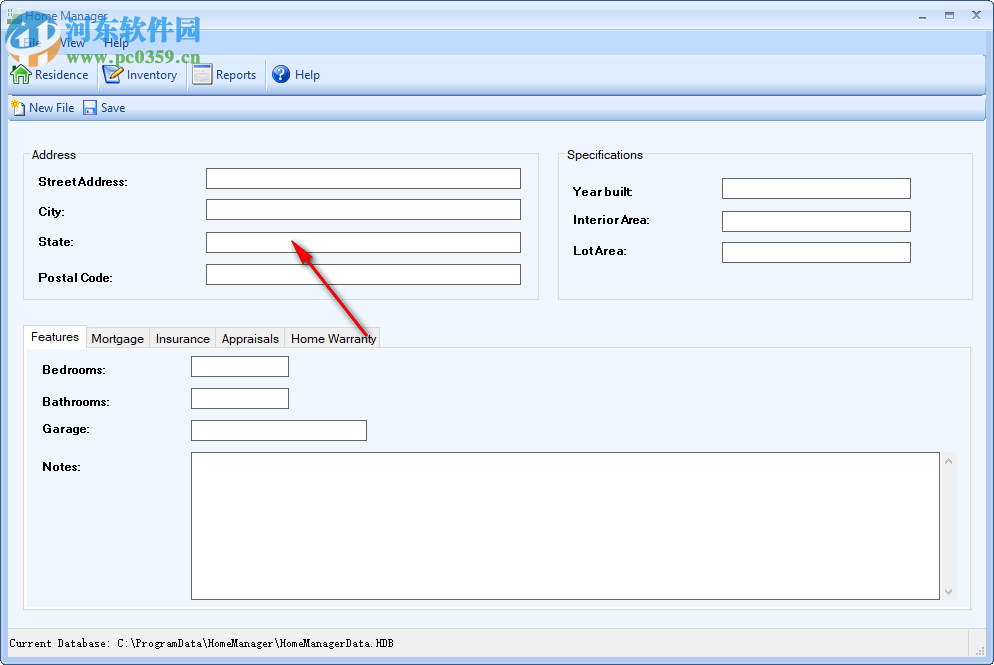Select the Appraisals tab
This screenshot has width=994, height=665.
[x=250, y=338]
